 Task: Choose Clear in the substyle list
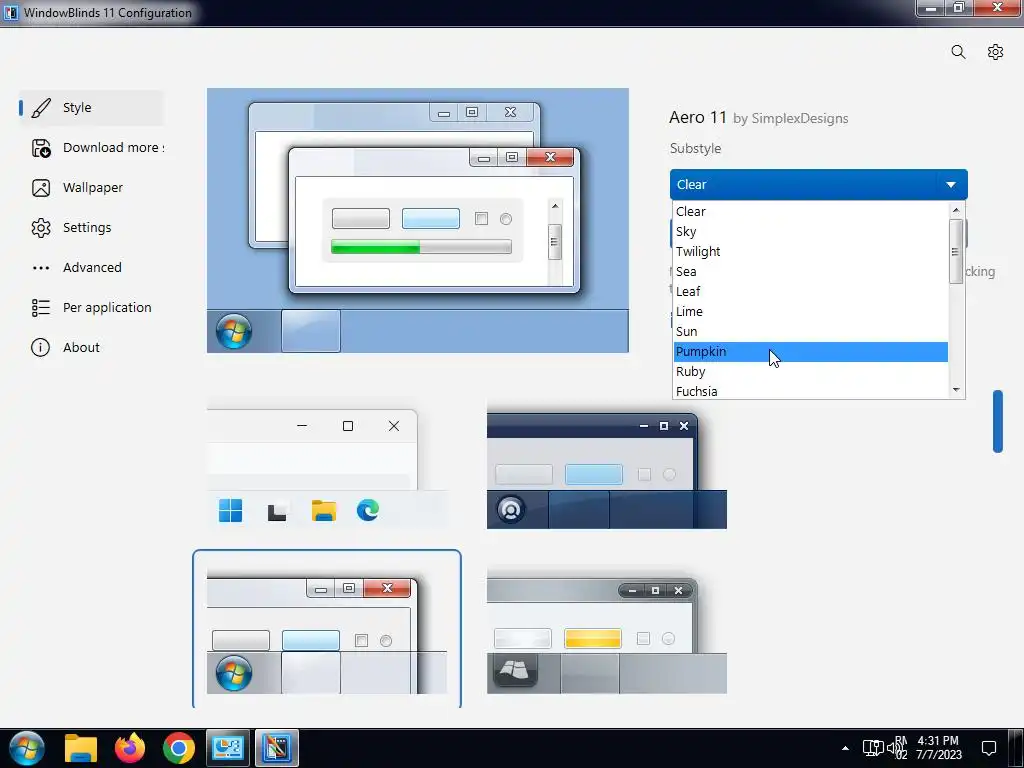810,212
